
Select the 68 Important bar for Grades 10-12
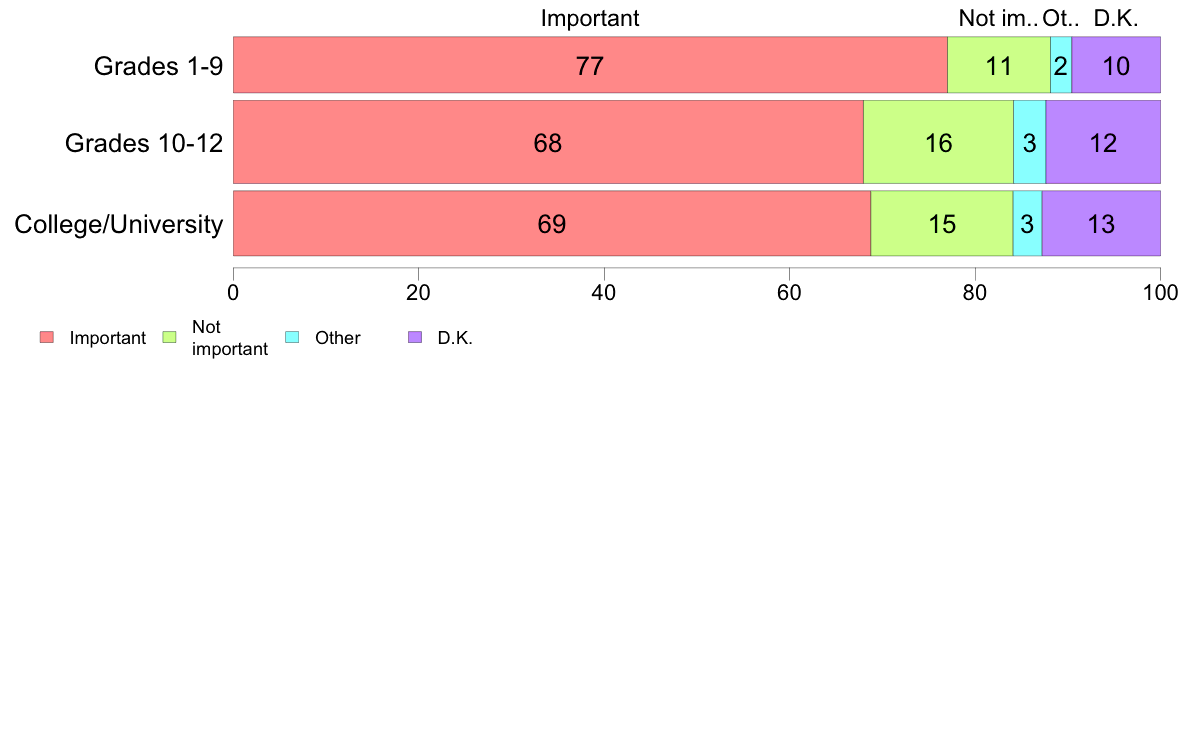pos(549,143)
